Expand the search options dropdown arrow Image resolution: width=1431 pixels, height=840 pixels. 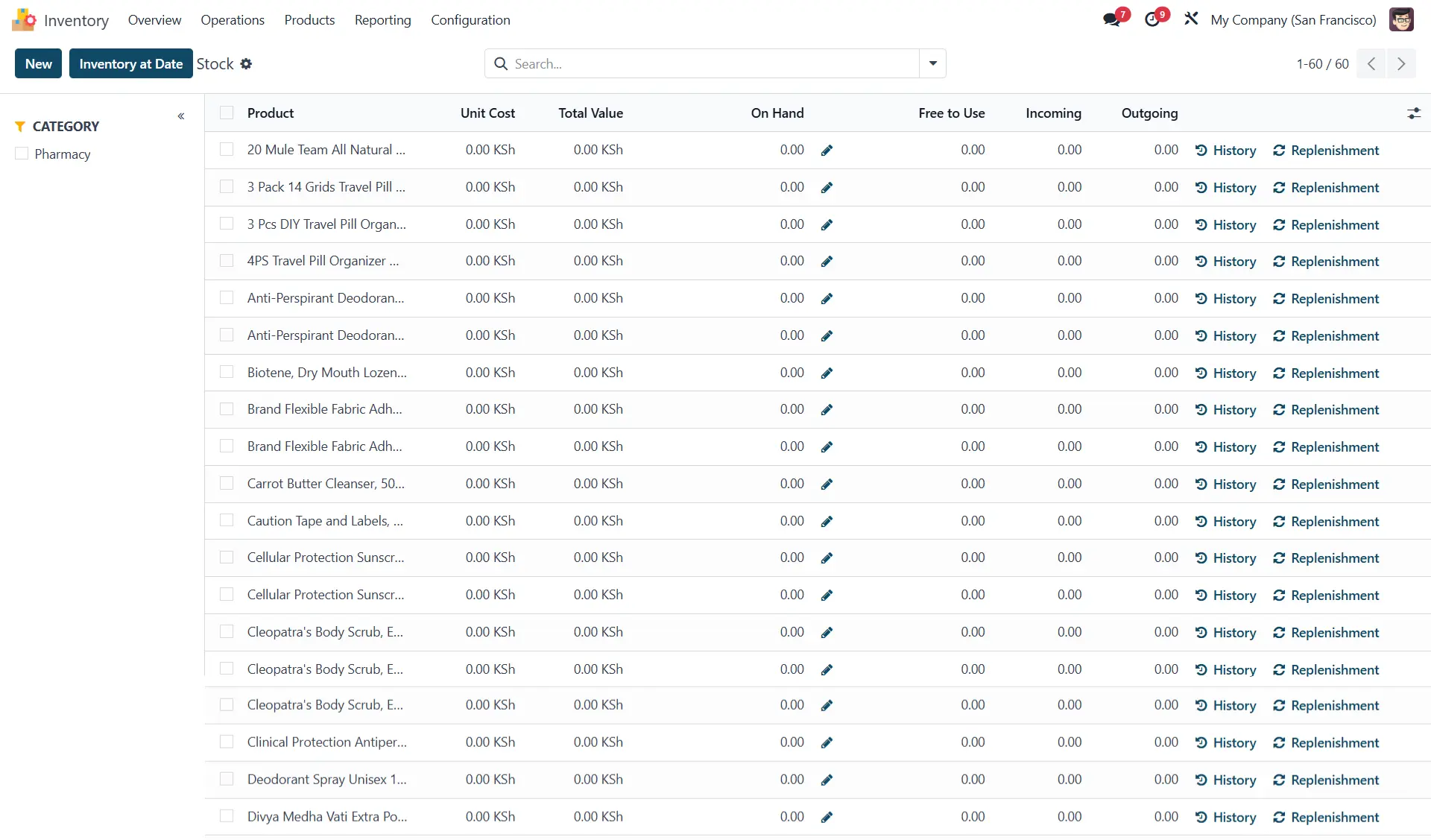932,64
